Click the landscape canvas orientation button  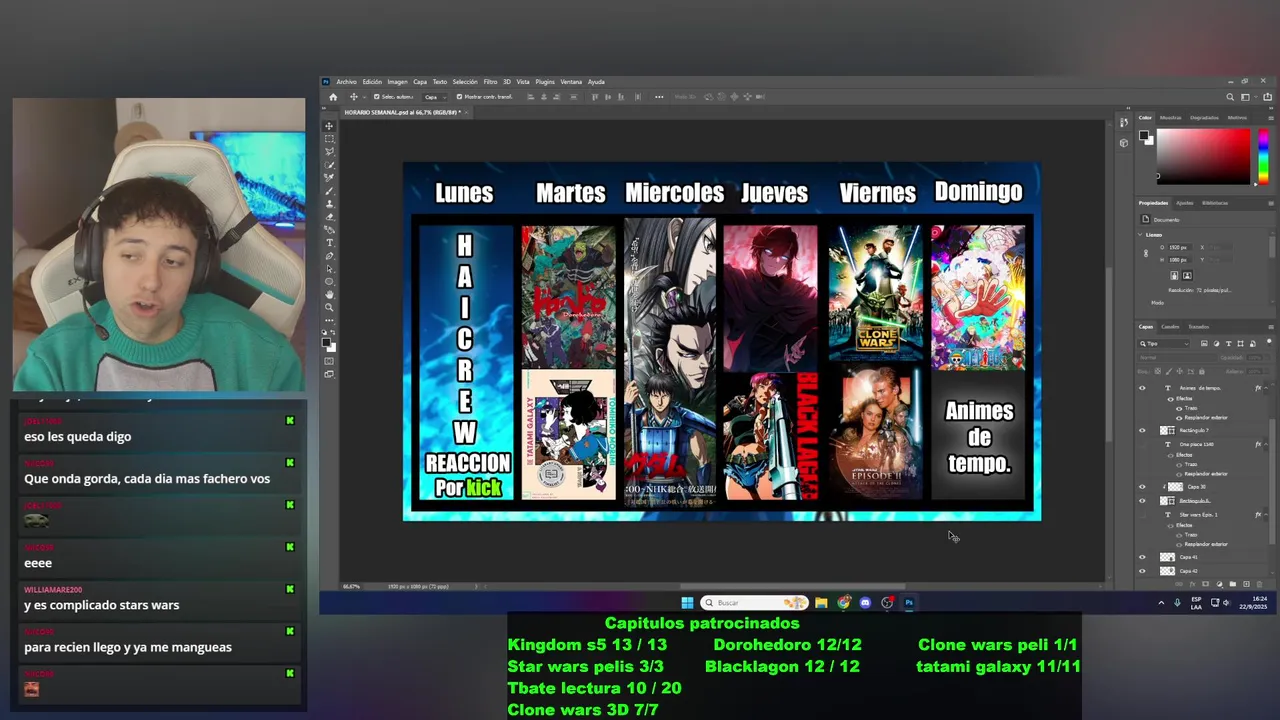point(1187,275)
